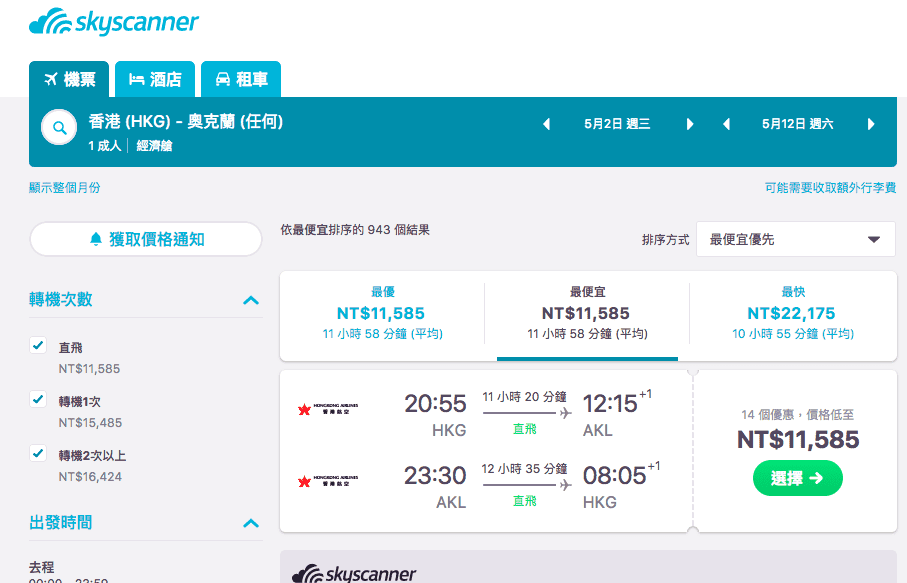Viewport: 907px width, 583px height.
Task: Go to next day after 5月2日
Action: click(x=690, y=124)
